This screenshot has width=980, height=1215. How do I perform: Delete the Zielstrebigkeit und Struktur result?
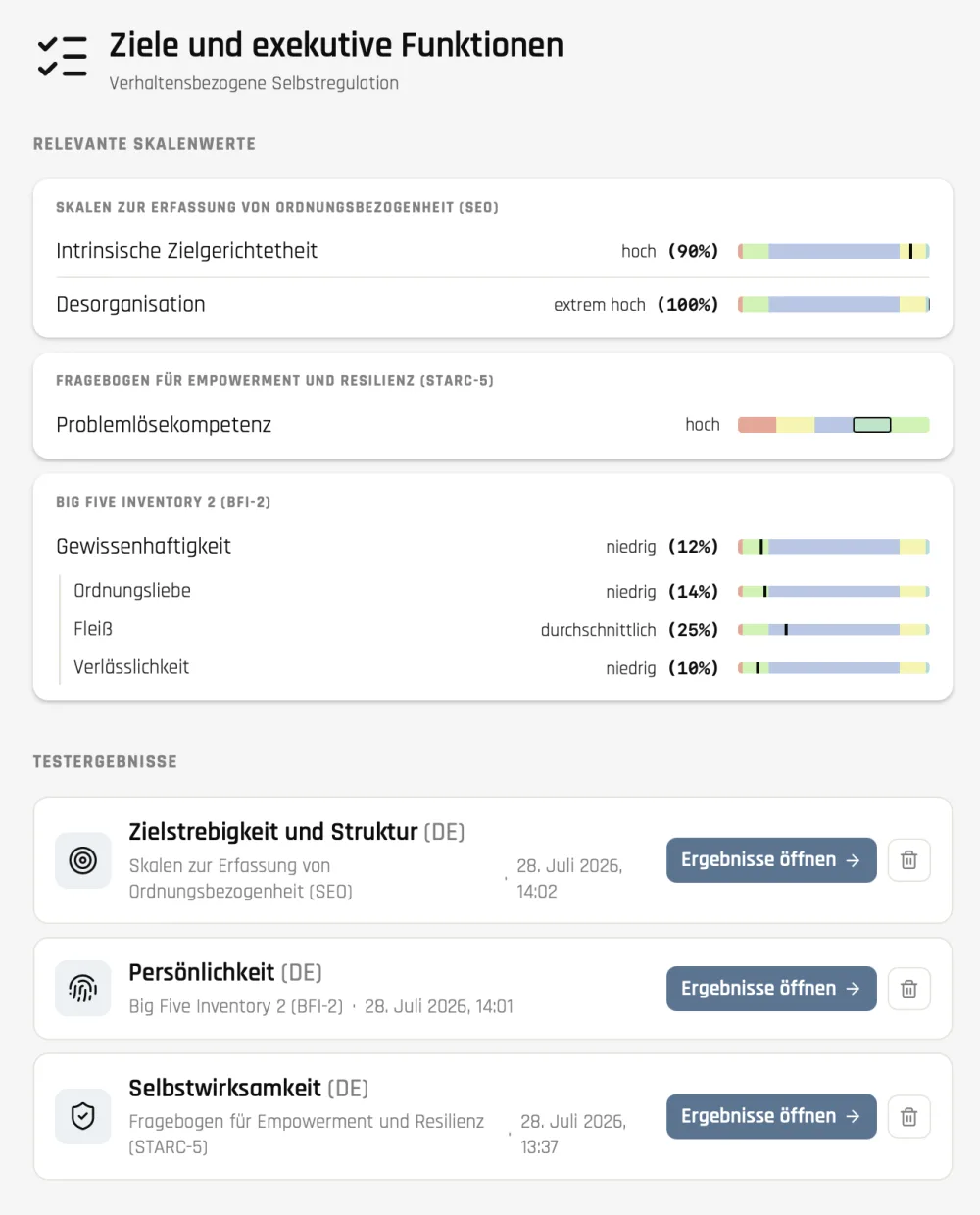coord(909,860)
